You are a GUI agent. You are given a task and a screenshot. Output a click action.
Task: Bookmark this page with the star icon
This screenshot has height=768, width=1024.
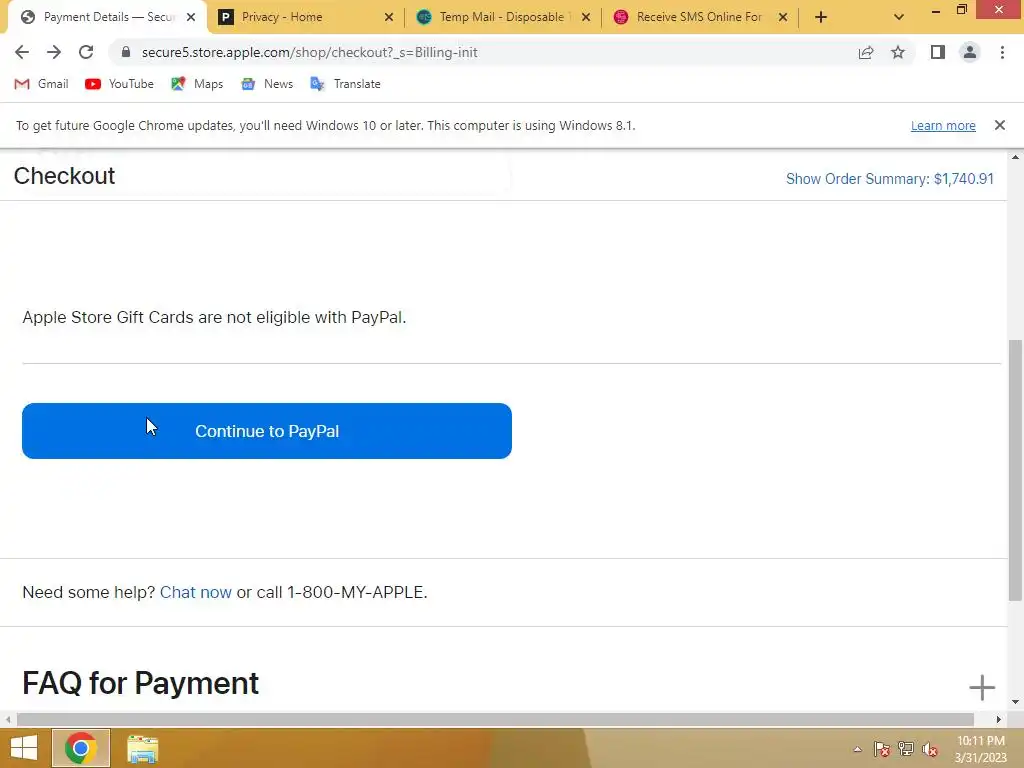pyautogui.click(x=898, y=52)
